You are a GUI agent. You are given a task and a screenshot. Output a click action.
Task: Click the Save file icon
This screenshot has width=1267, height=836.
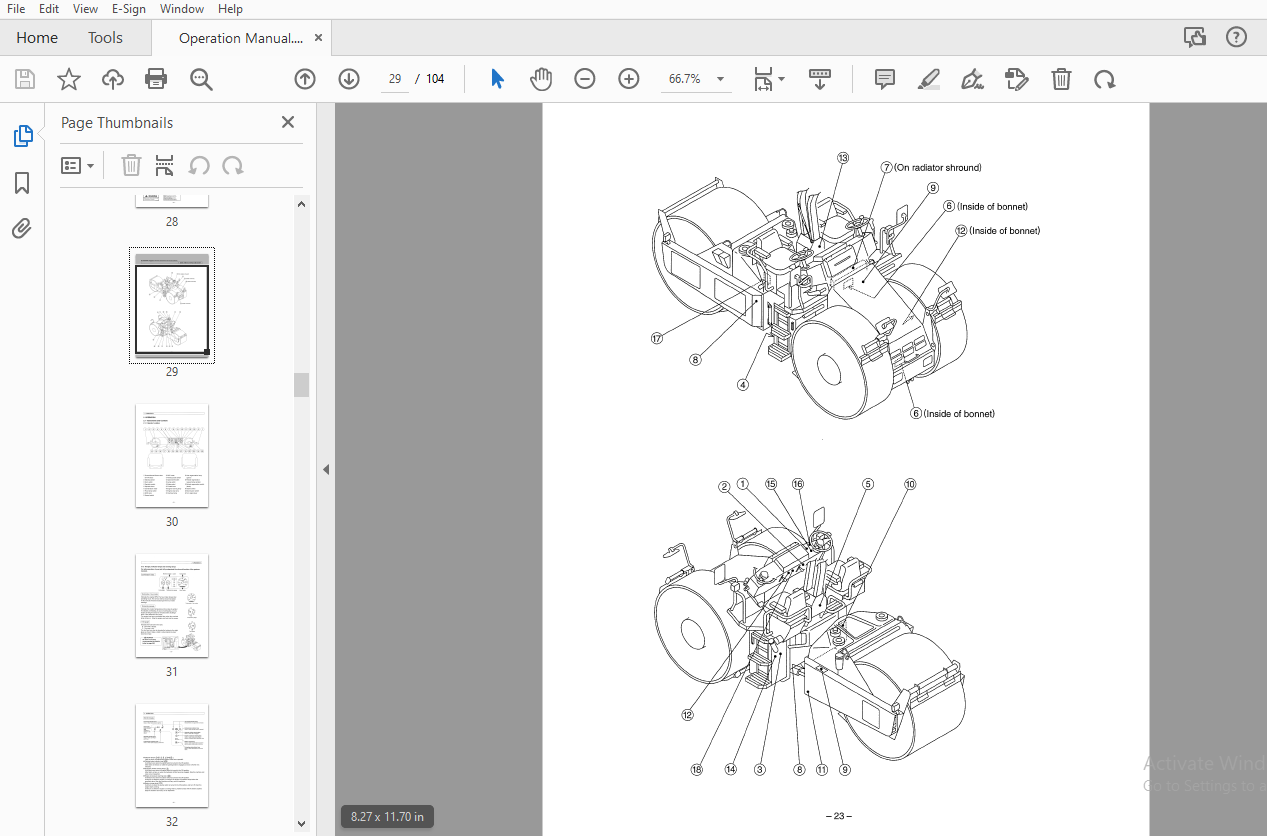25,79
